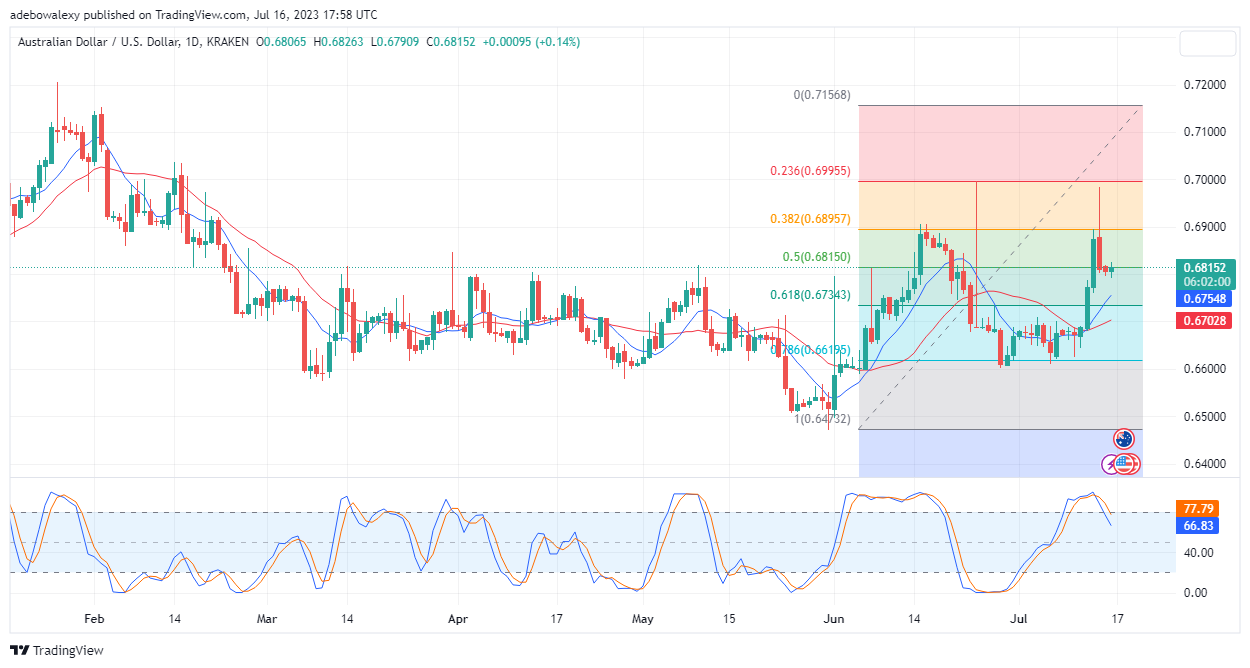Click the Fibonacci level label 0.236(0.69955)
This screenshot has height=668, width=1250.
coord(811,171)
